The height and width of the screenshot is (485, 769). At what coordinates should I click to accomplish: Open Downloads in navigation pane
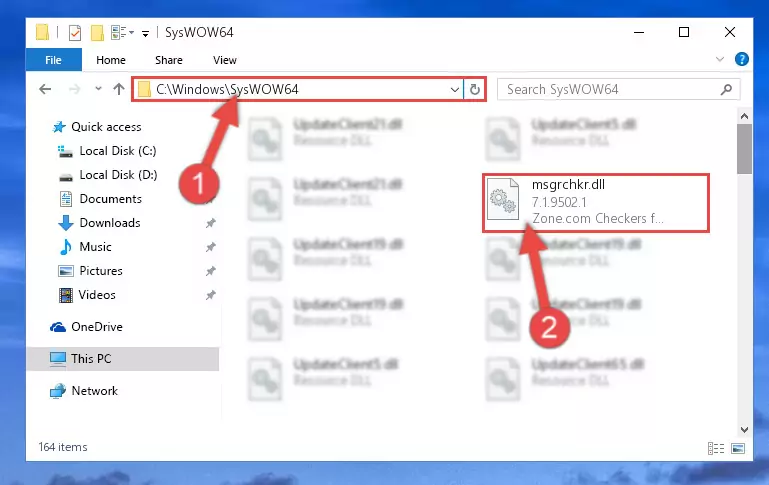(x=110, y=223)
